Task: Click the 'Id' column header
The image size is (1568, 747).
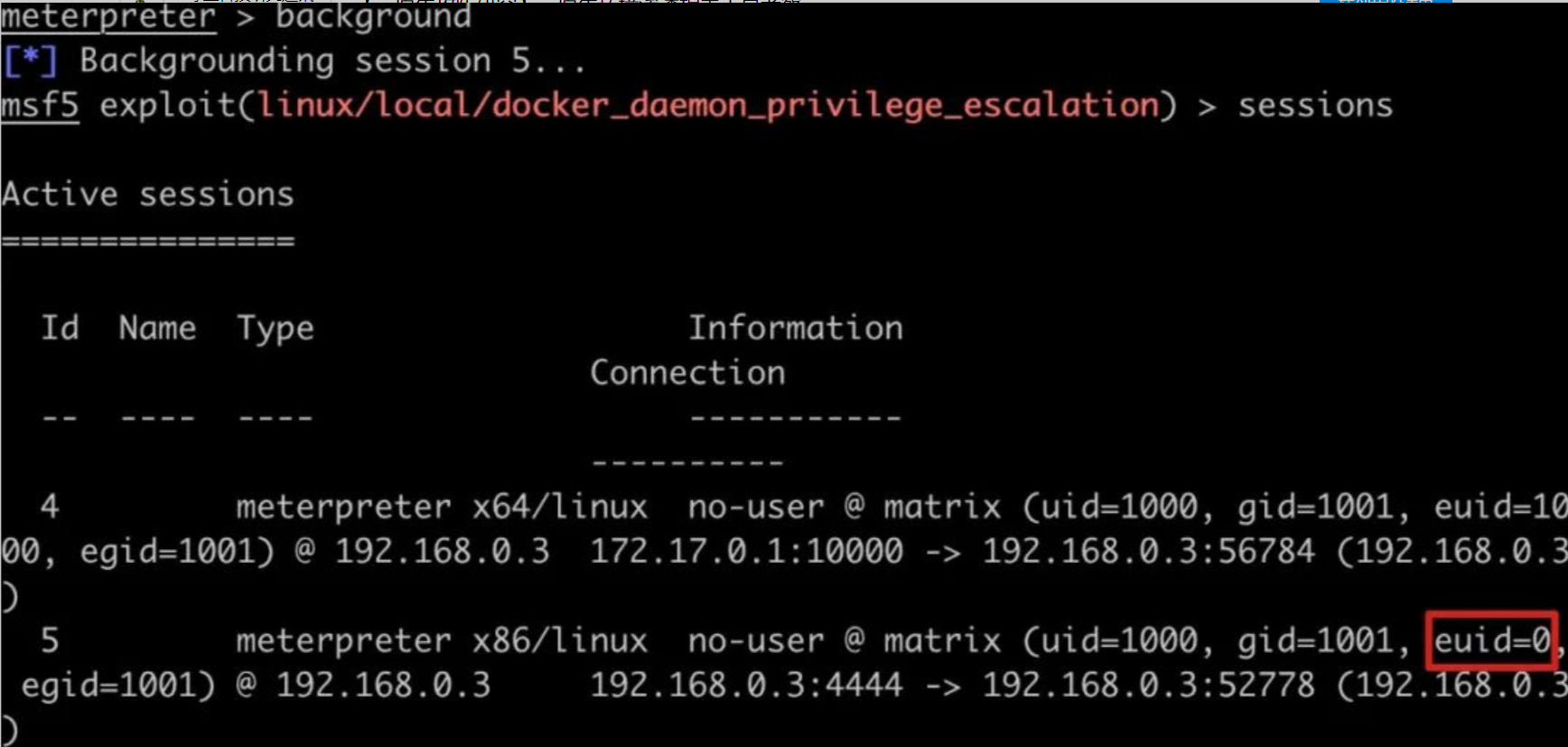Action: coord(60,328)
